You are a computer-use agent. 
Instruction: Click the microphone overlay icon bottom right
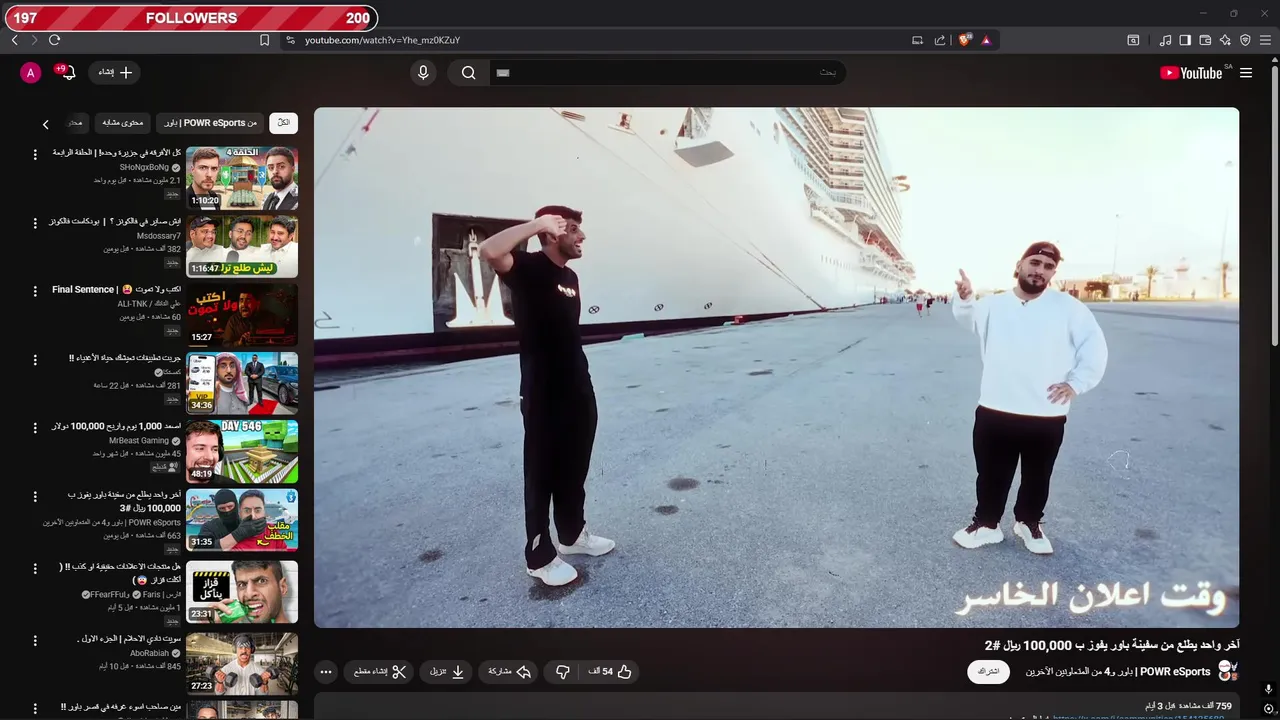tap(1268, 689)
